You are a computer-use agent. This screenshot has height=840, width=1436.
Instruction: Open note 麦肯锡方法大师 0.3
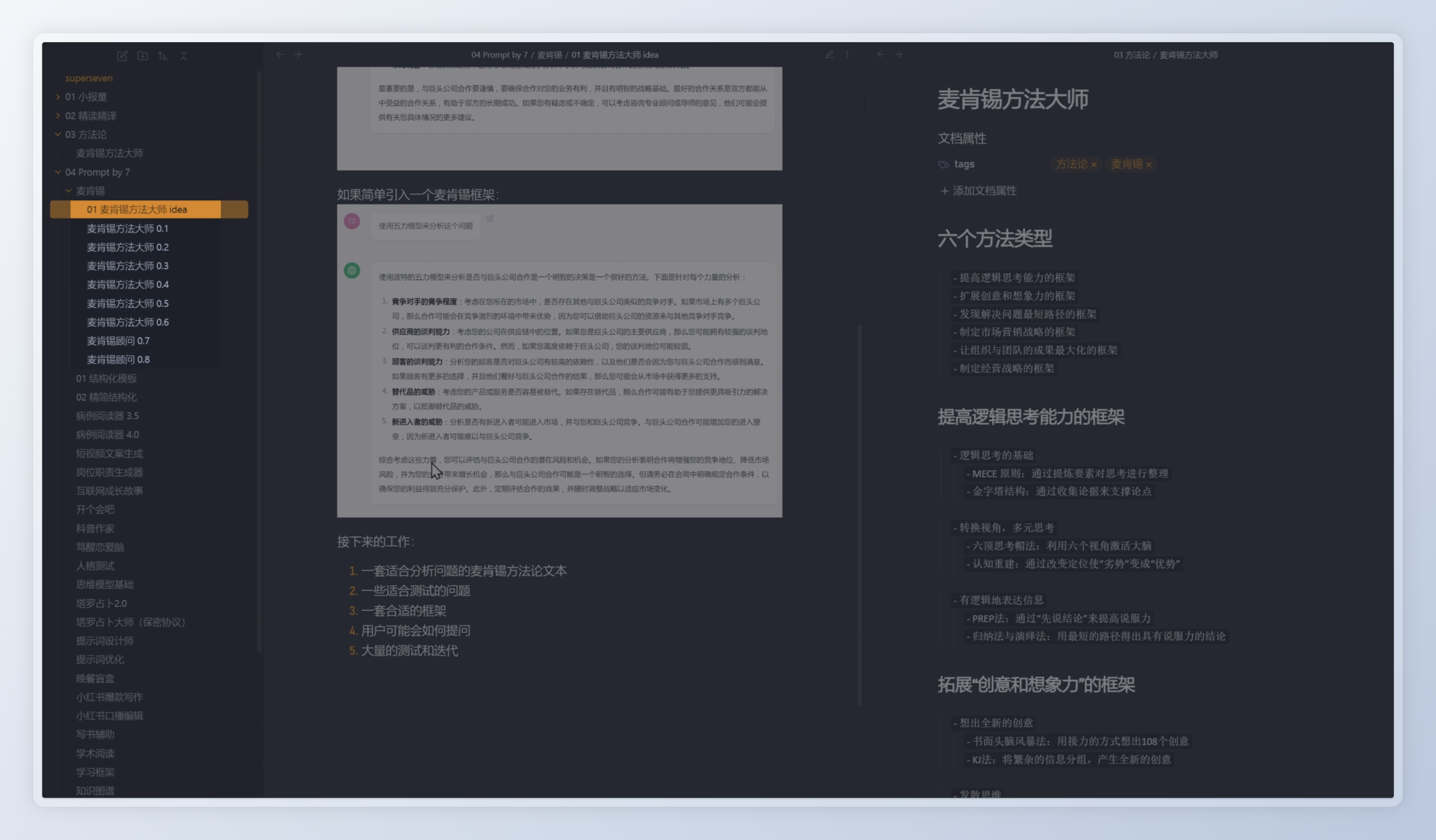tap(128, 266)
